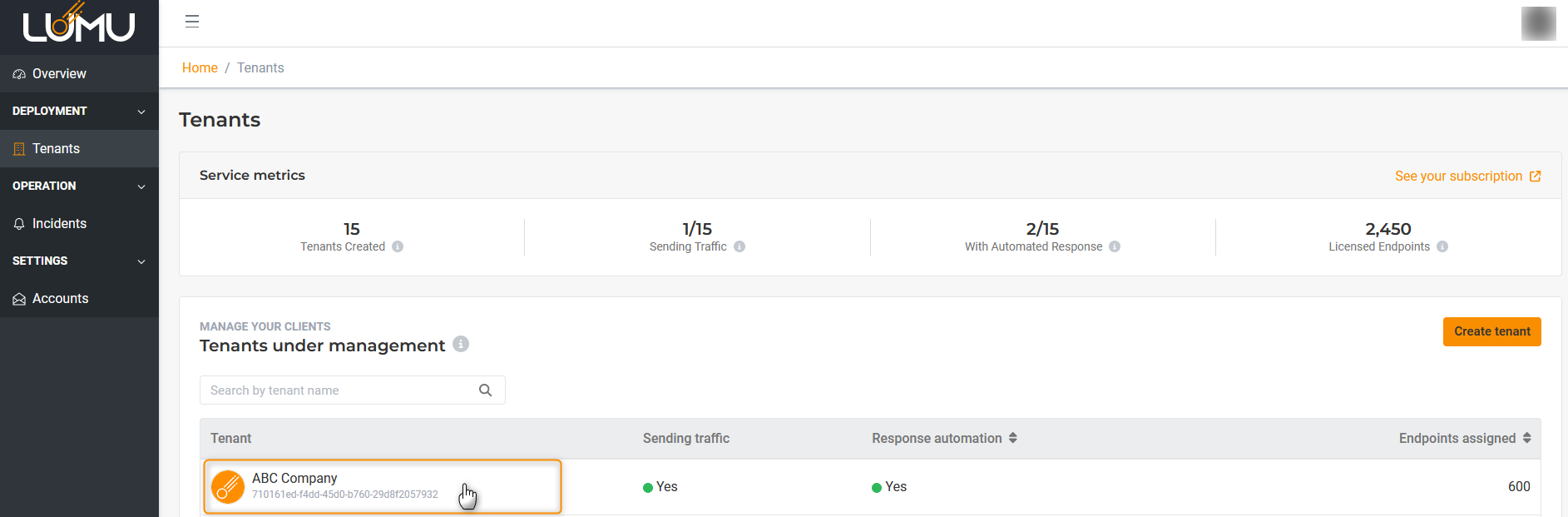
Task: Click info icon beside Tenants Created
Action: tap(398, 246)
